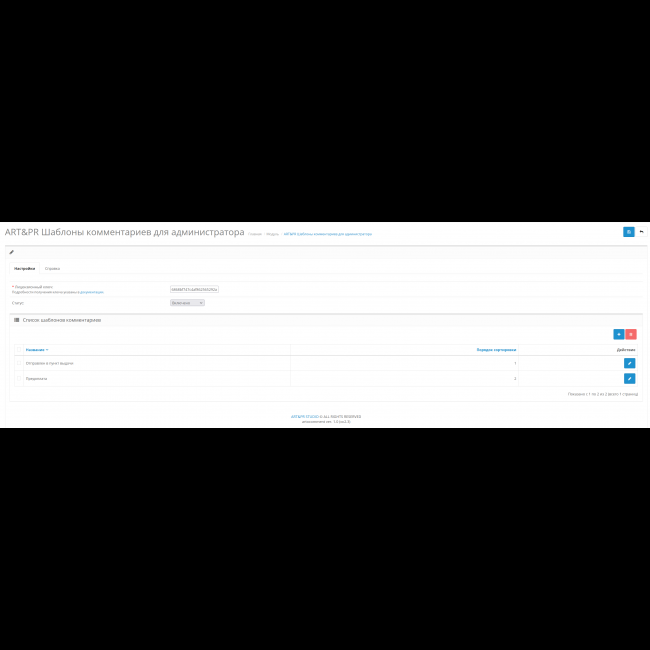Click the back arrow icon
This screenshot has width=650, height=650.
[x=641, y=232]
